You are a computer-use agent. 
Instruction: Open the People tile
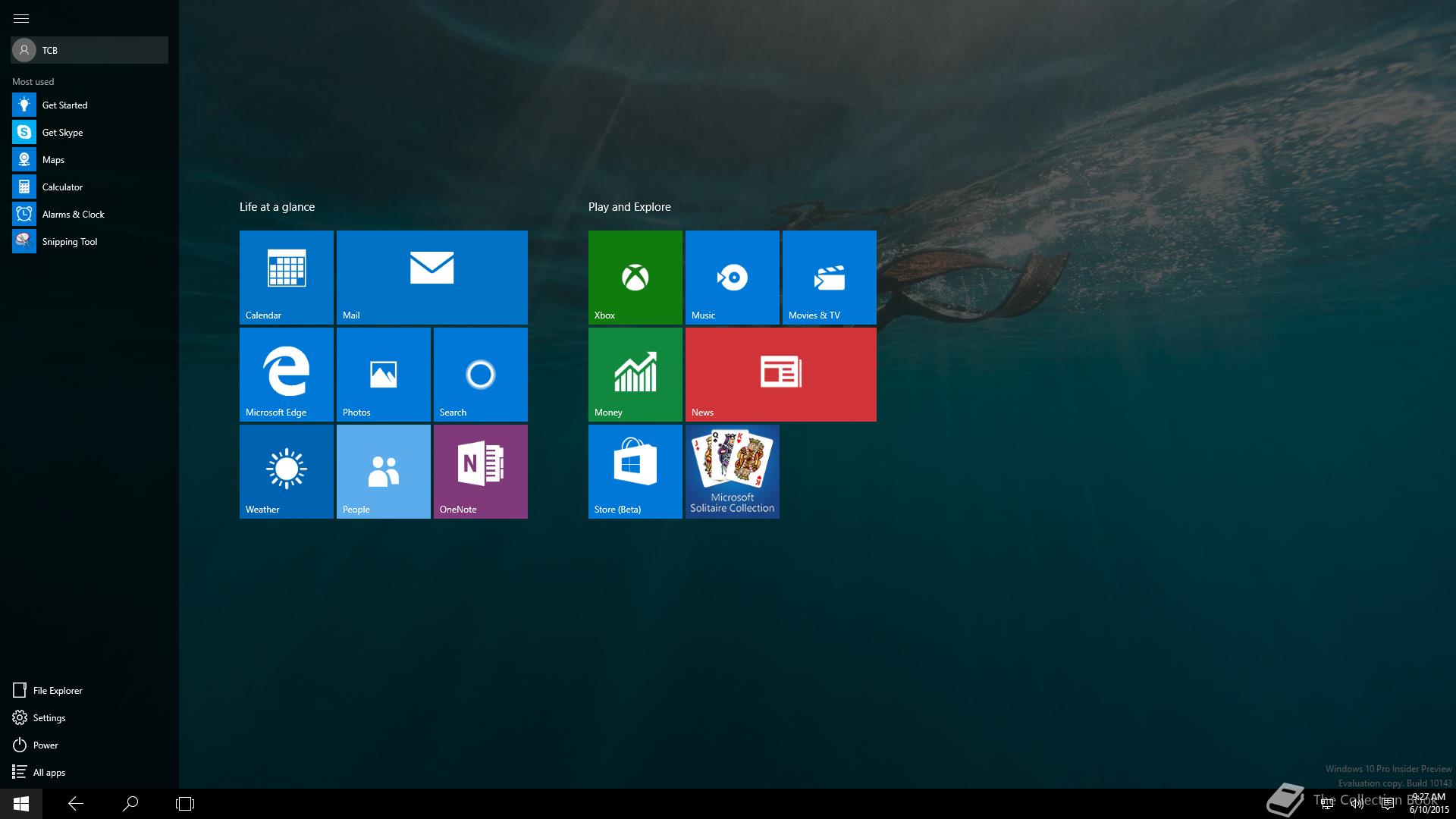point(384,472)
